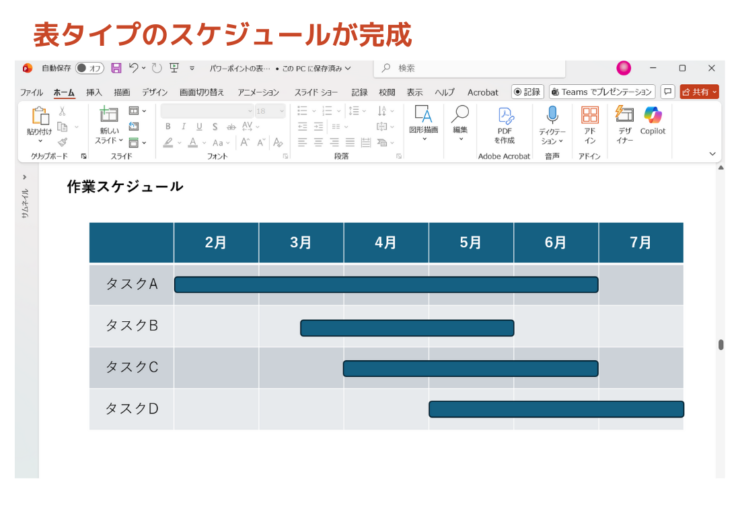Open the スライド ショー tab
The height and width of the screenshot is (505, 740).
[316, 92]
